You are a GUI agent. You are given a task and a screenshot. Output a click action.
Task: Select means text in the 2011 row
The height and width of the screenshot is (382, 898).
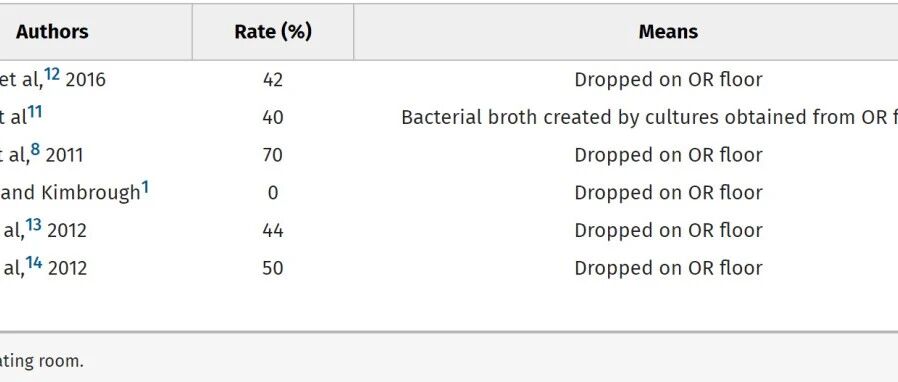pos(668,155)
